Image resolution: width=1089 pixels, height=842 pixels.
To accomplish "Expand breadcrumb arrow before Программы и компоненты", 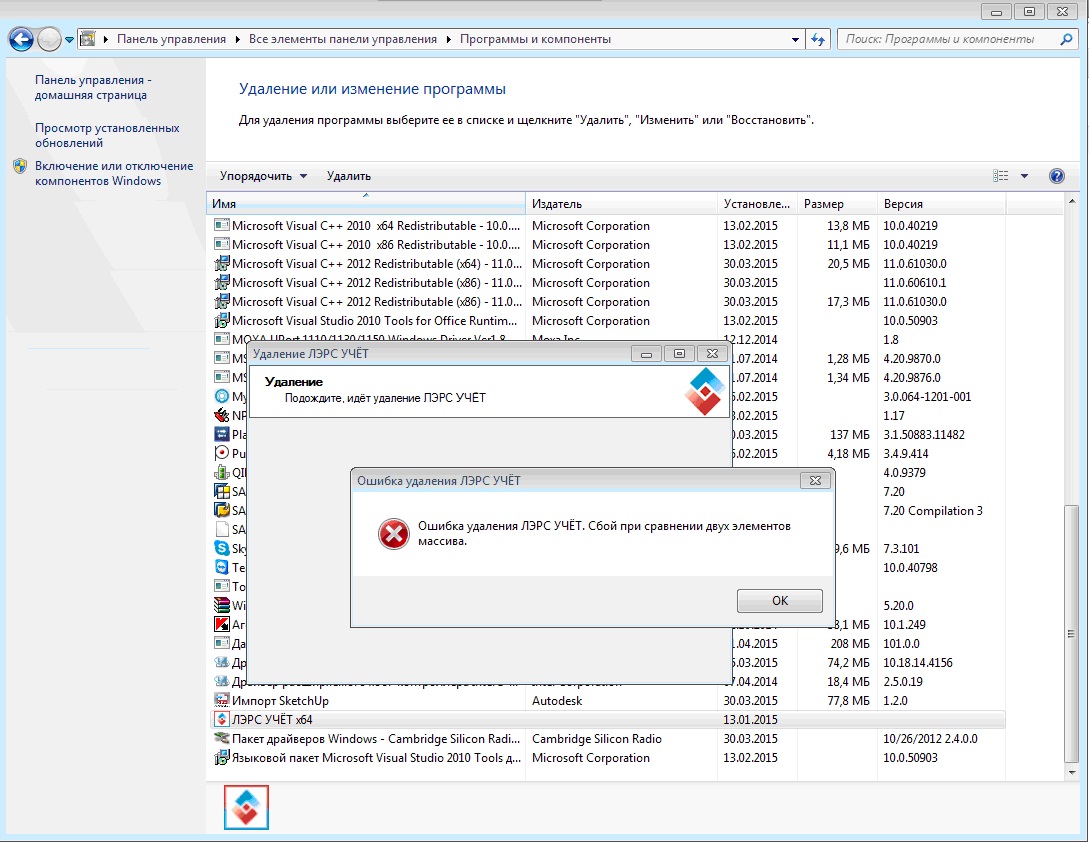I will 449,40.
